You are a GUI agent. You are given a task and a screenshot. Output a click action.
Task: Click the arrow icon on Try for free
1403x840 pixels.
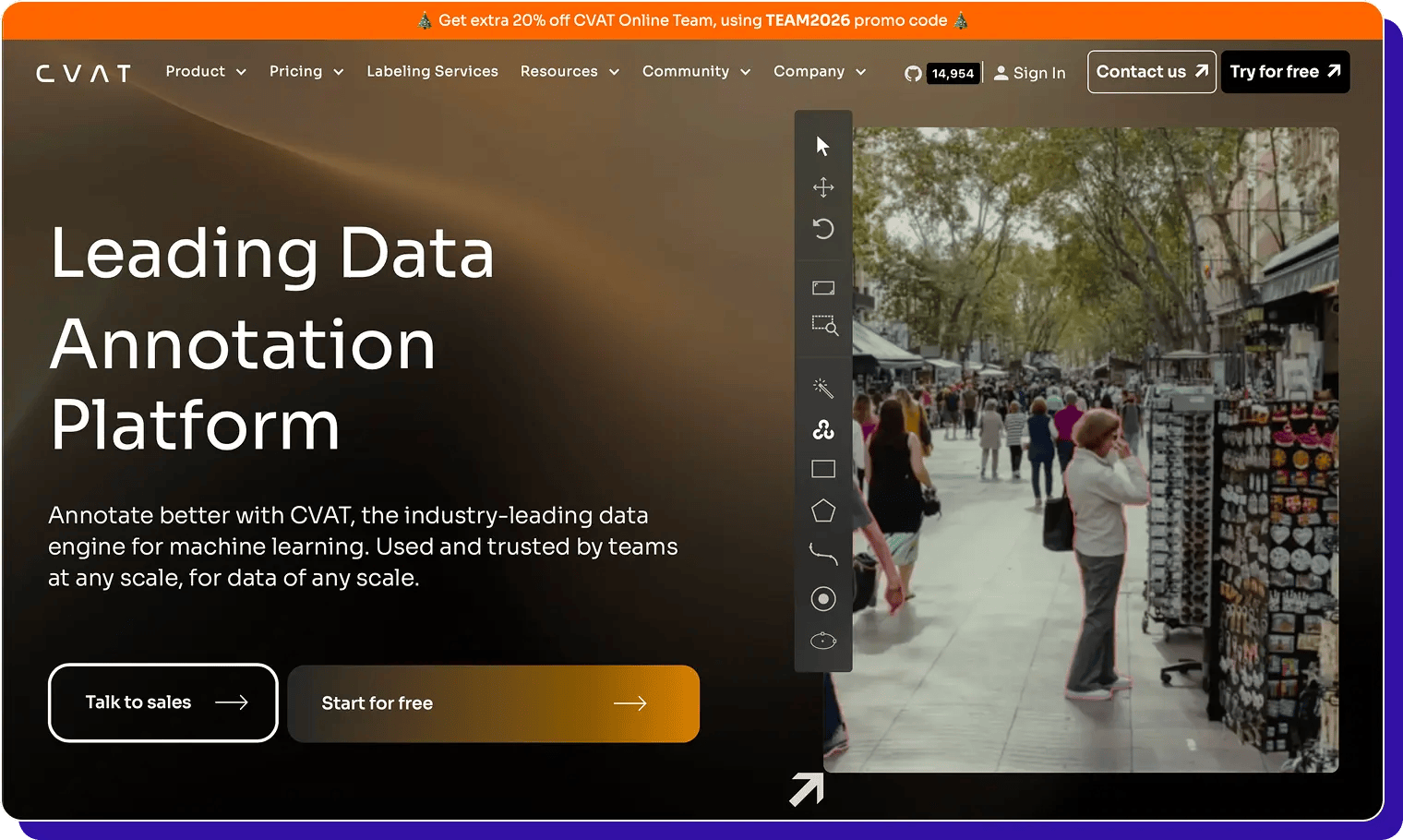(1334, 71)
